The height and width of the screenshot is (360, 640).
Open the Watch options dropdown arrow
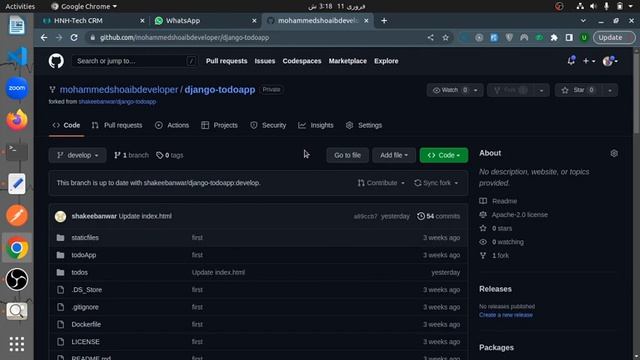pyautogui.click(x=476, y=90)
